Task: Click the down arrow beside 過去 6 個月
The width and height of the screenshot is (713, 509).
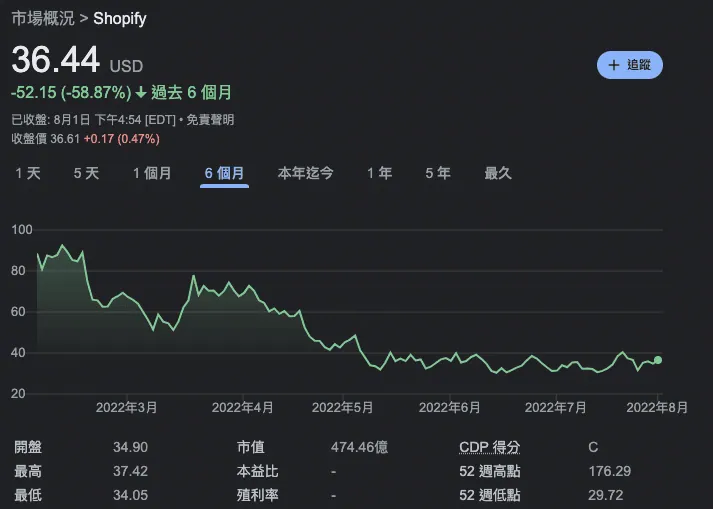Action: click(x=141, y=93)
